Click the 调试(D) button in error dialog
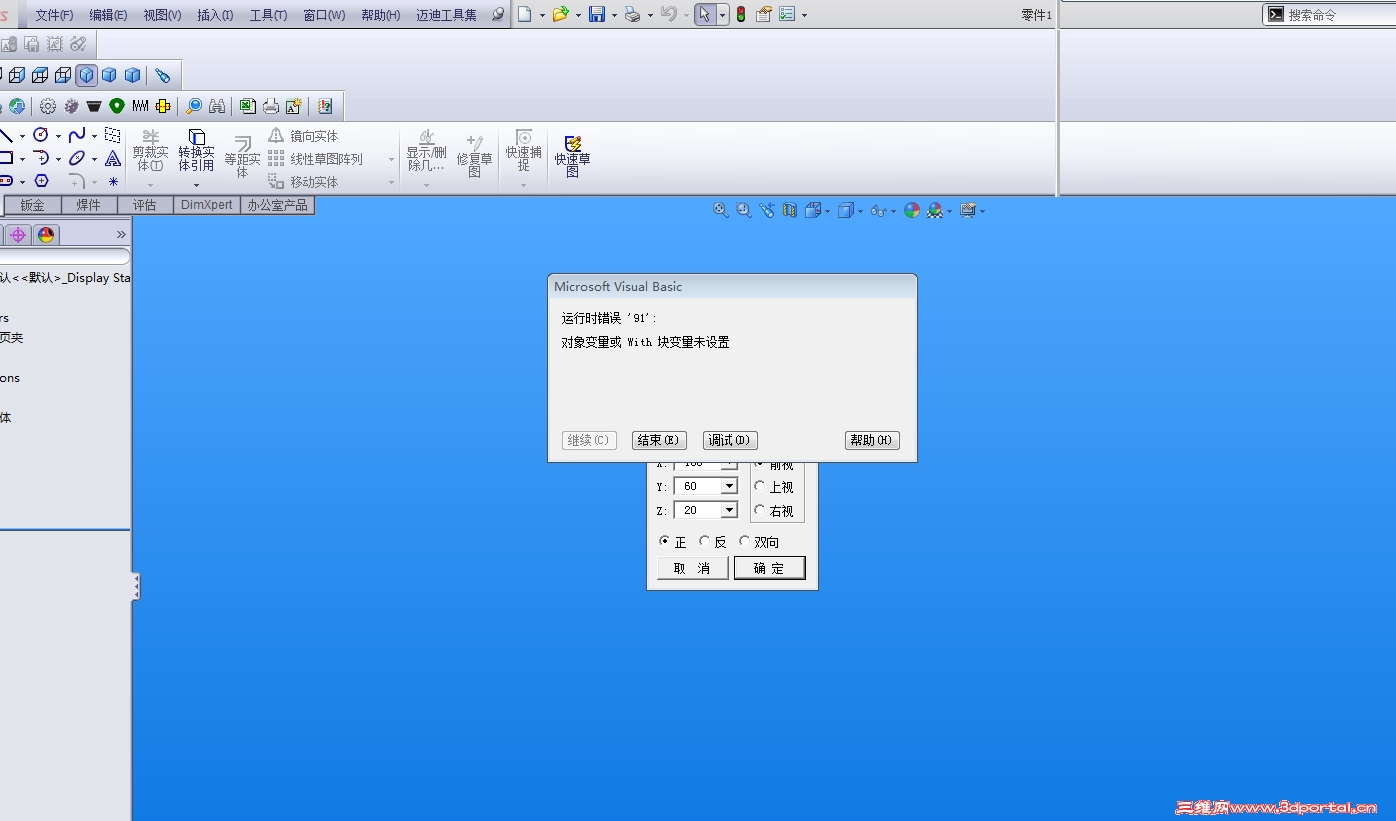 tap(730, 440)
